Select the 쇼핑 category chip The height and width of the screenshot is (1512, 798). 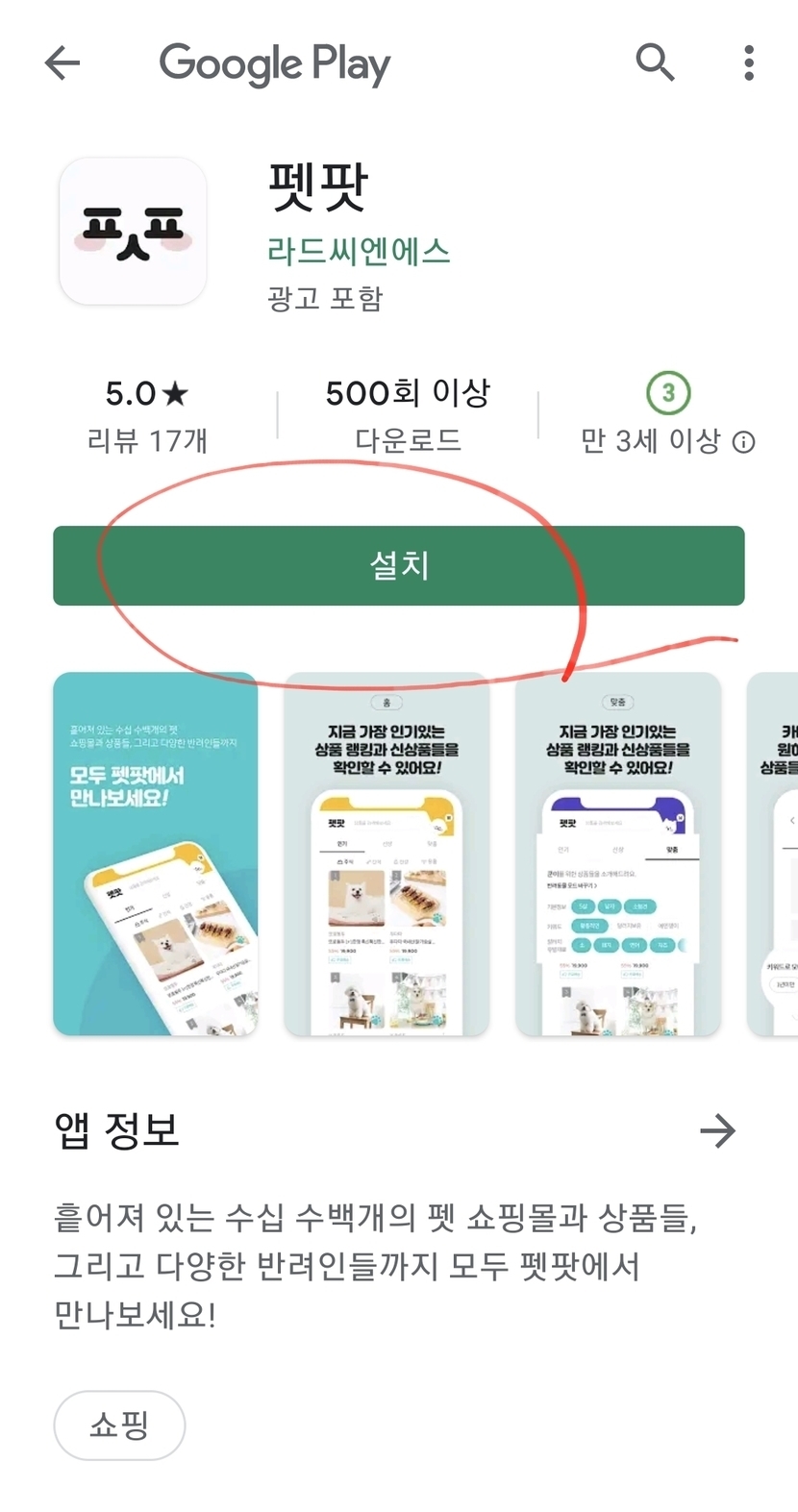[x=119, y=1425]
